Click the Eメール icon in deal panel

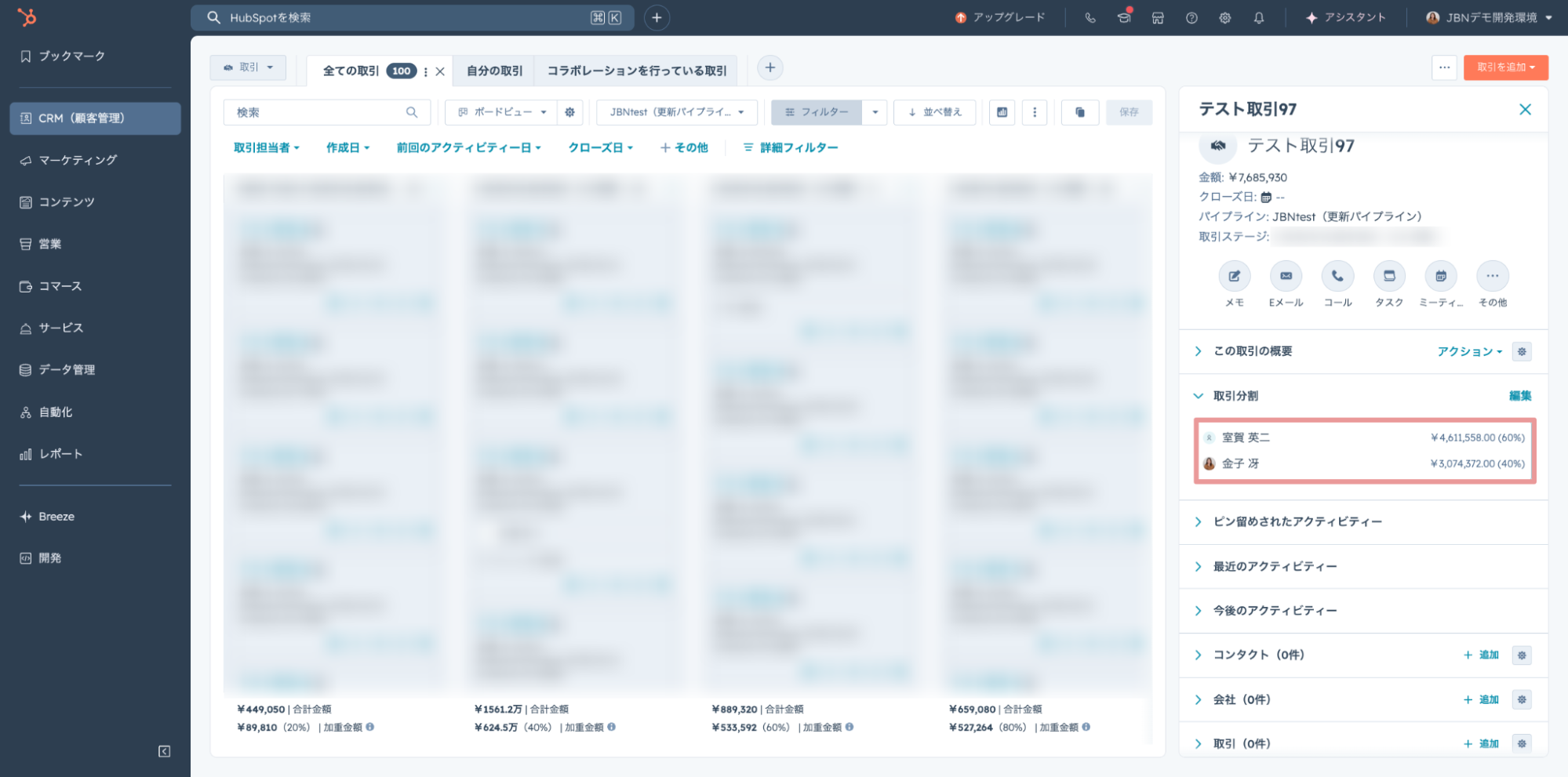point(1286,276)
